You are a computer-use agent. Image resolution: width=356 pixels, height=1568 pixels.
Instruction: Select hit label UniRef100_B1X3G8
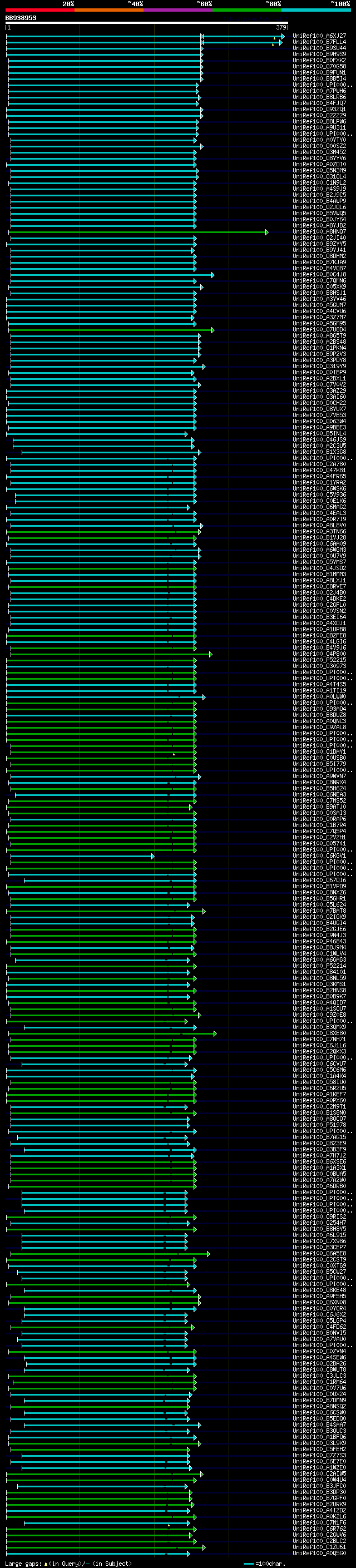pos(319,452)
